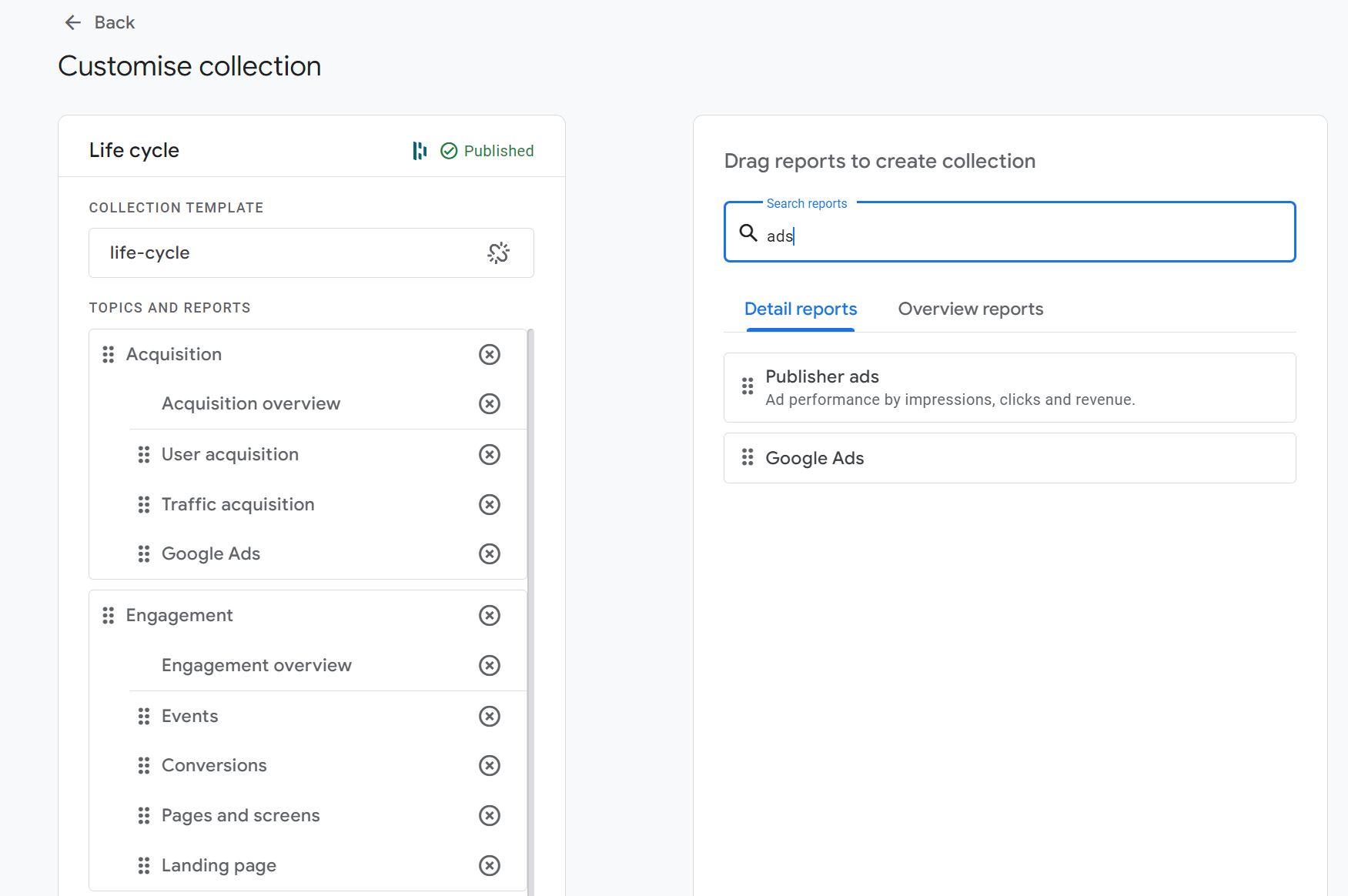Grab the Google Ads card drag handle
This screenshot has width=1348, height=896.
[748, 457]
